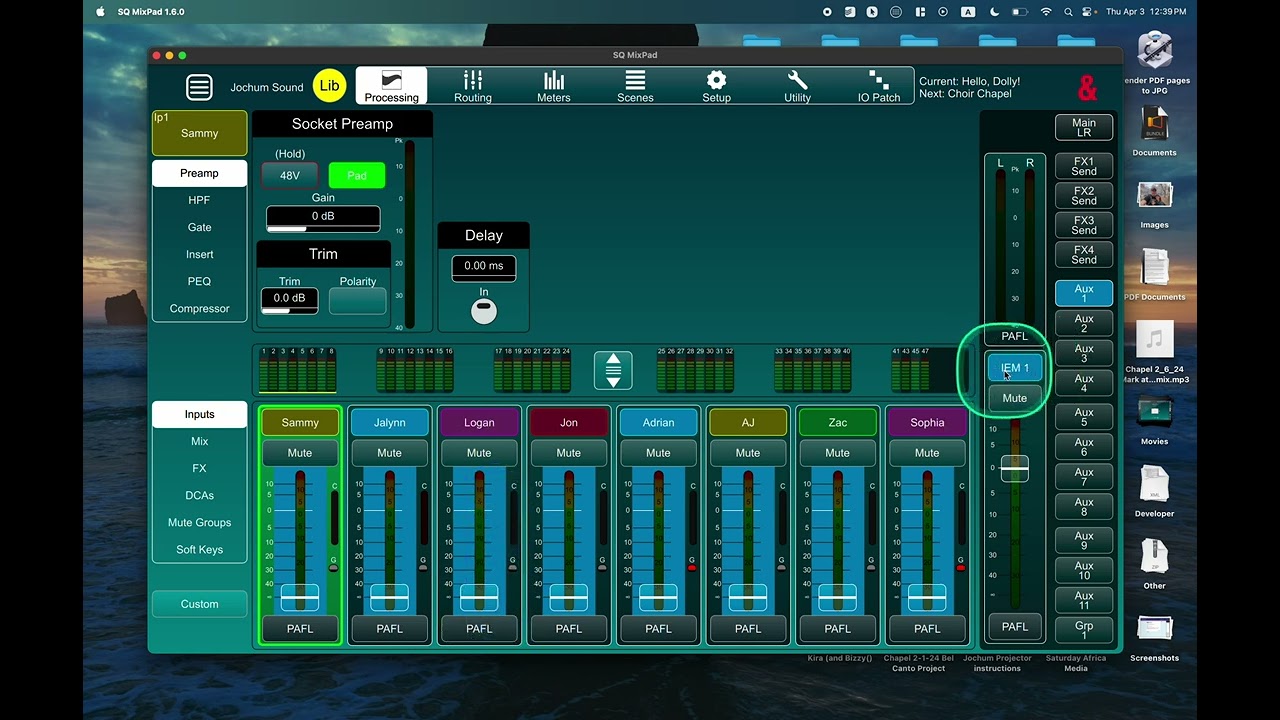Select the Mix layer
This screenshot has height=720, width=1280.
click(199, 441)
